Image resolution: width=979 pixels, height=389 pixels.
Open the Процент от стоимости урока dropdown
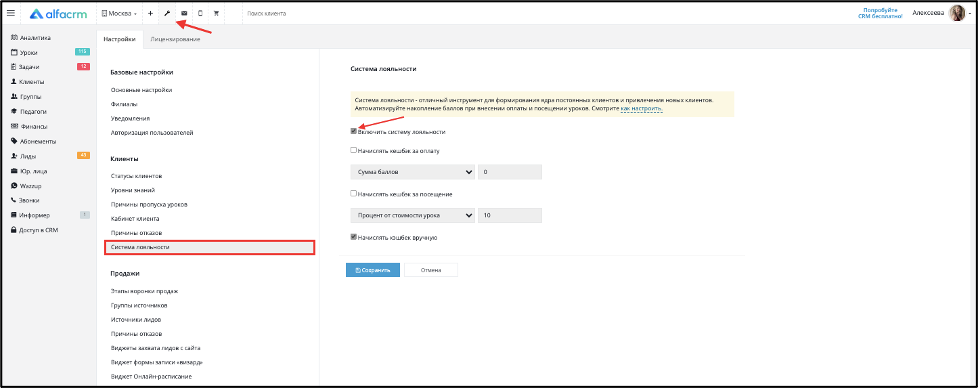coord(412,215)
